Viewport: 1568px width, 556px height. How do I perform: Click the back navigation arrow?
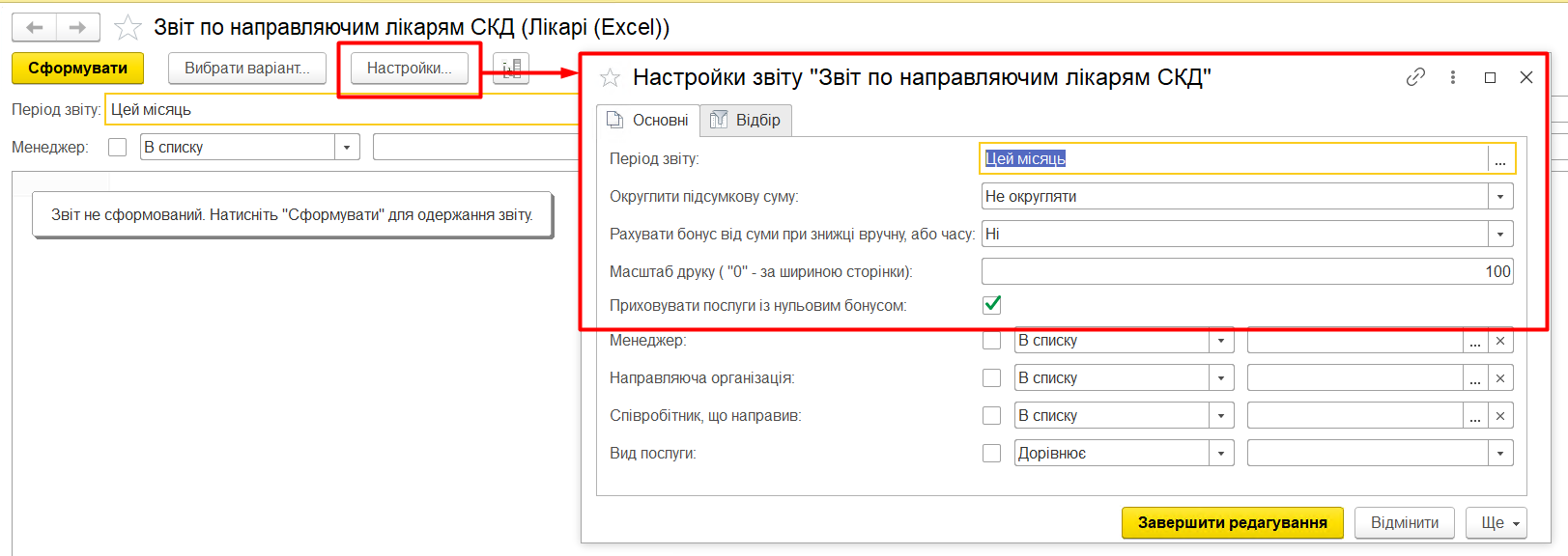point(35,28)
